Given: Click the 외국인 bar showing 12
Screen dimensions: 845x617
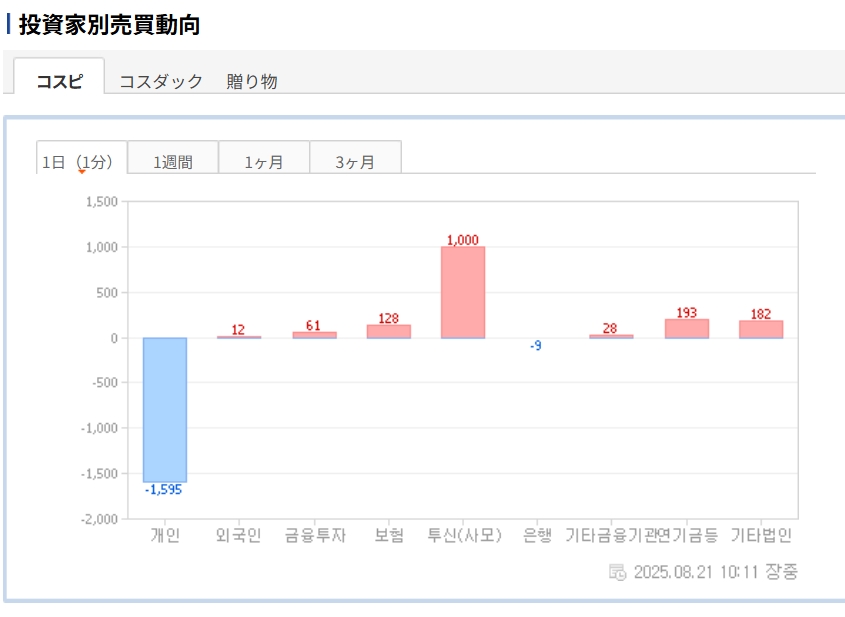Looking at the screenshot, I should click(x=239, y=337).
